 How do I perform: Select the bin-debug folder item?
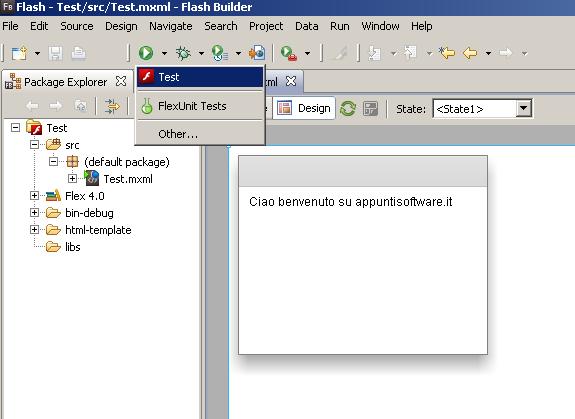pos(89,213)
